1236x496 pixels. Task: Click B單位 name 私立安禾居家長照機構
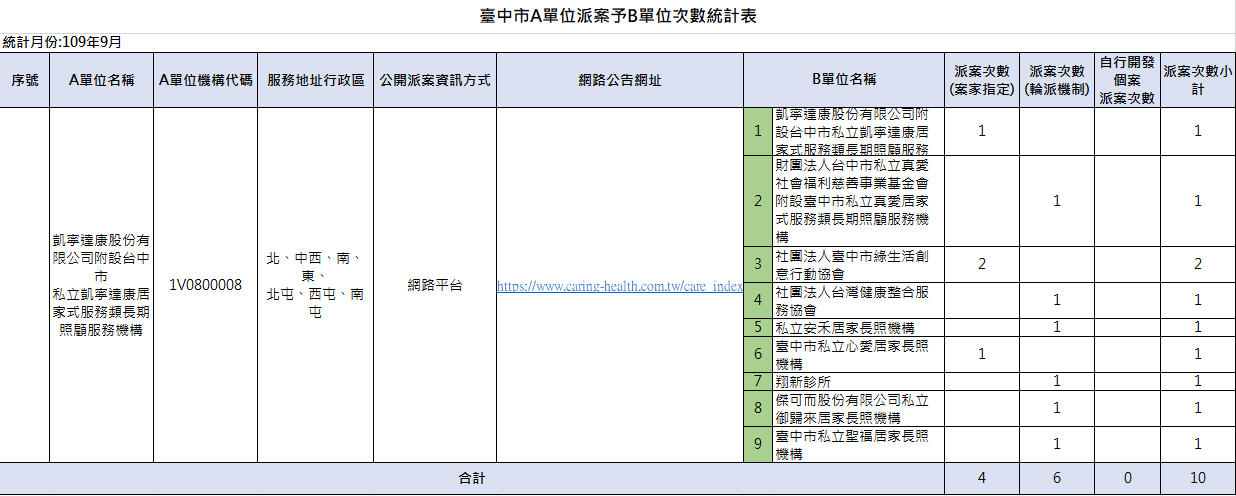coord(858,327)
